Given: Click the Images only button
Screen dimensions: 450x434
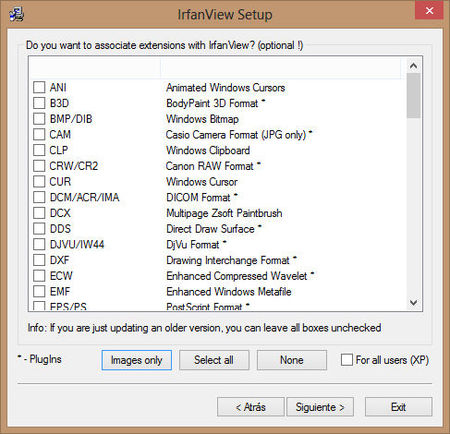Looking at the screenshot, I should click(x=137, y=360).
